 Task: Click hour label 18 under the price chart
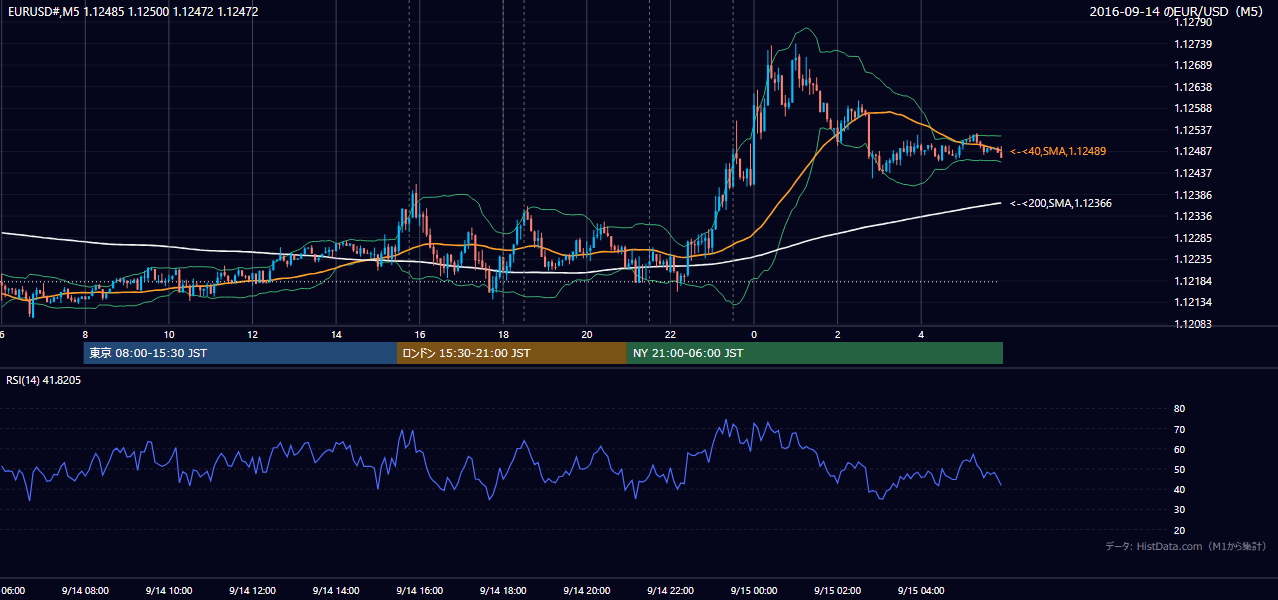(503, 334)
